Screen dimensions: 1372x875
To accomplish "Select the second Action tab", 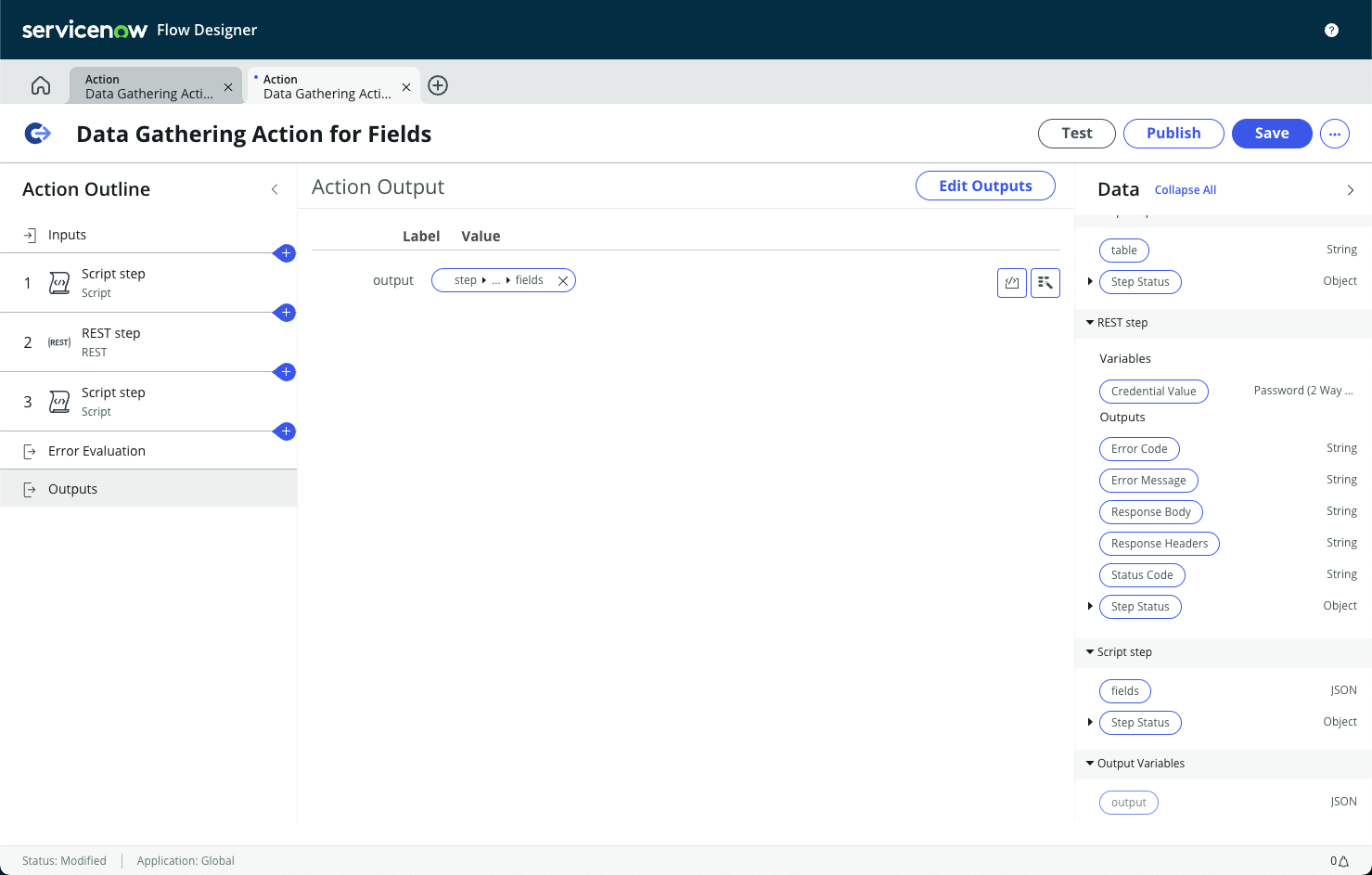I will [x=327, y=86].
